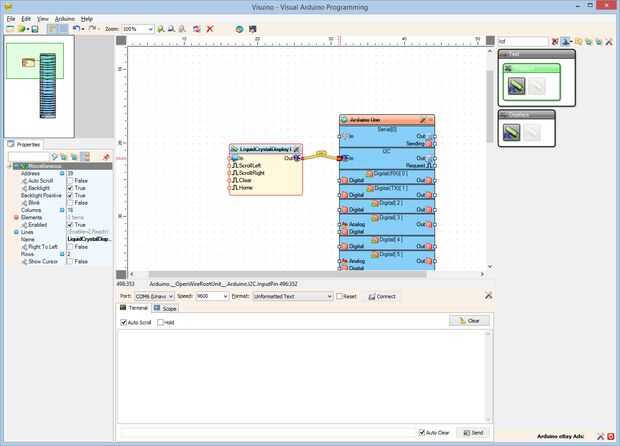
Task: Click the Send button
Action: point(473,433)
